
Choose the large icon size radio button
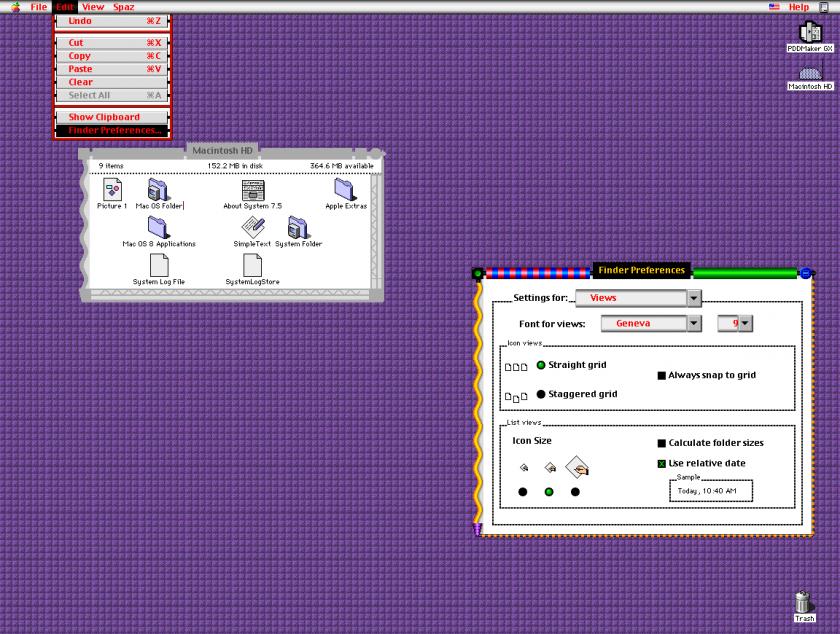pos(575,492)
